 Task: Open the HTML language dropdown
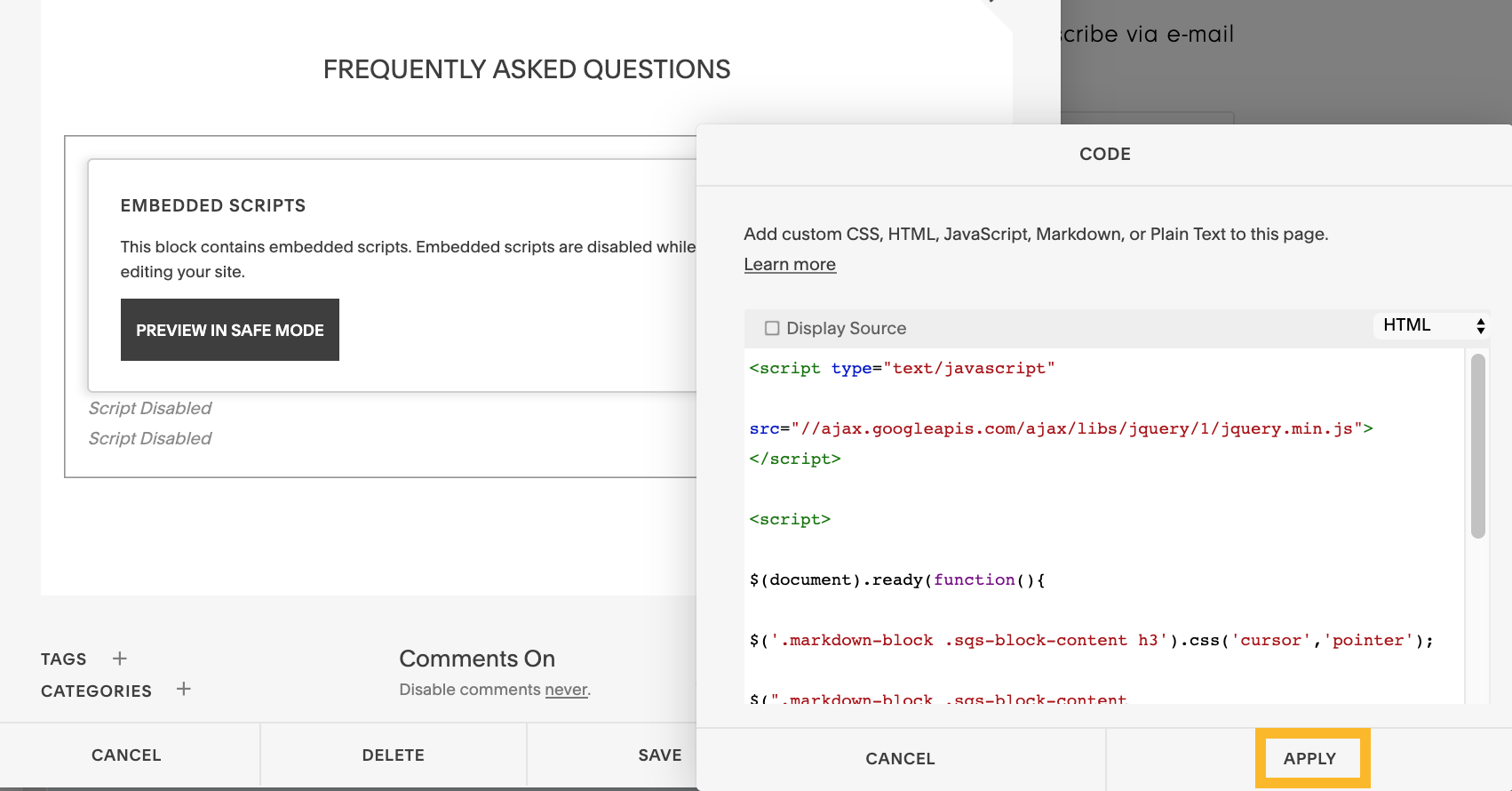point(1431,325)
